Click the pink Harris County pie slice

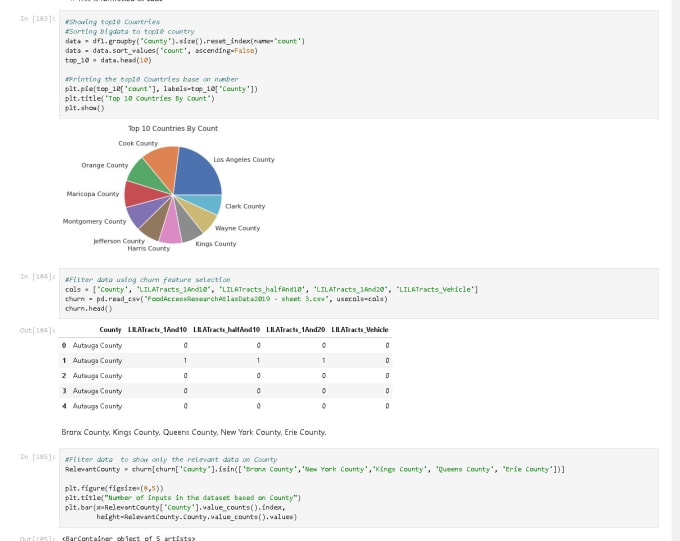pos(170,231)
